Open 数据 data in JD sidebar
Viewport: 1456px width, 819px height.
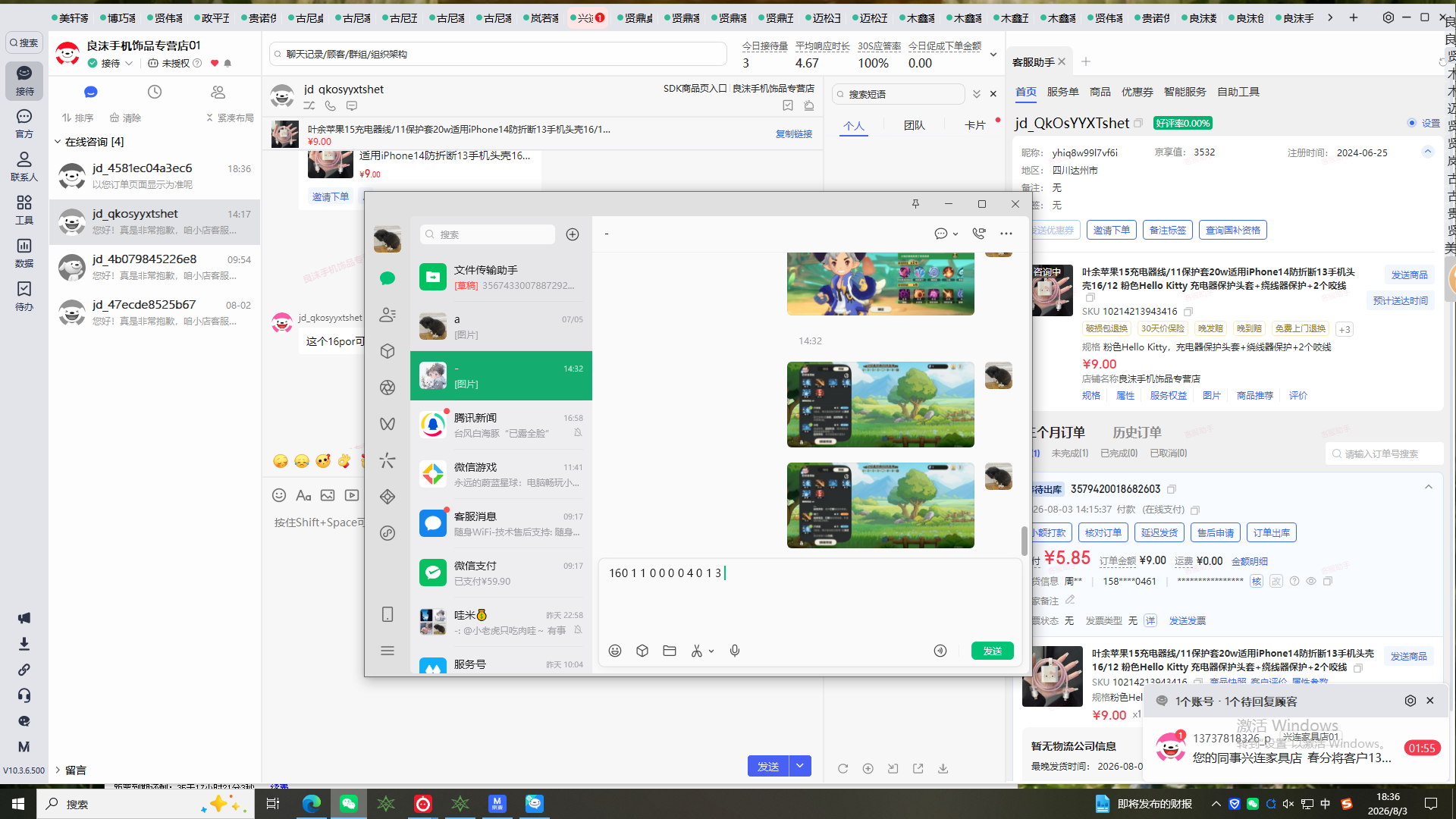[24, 253]
